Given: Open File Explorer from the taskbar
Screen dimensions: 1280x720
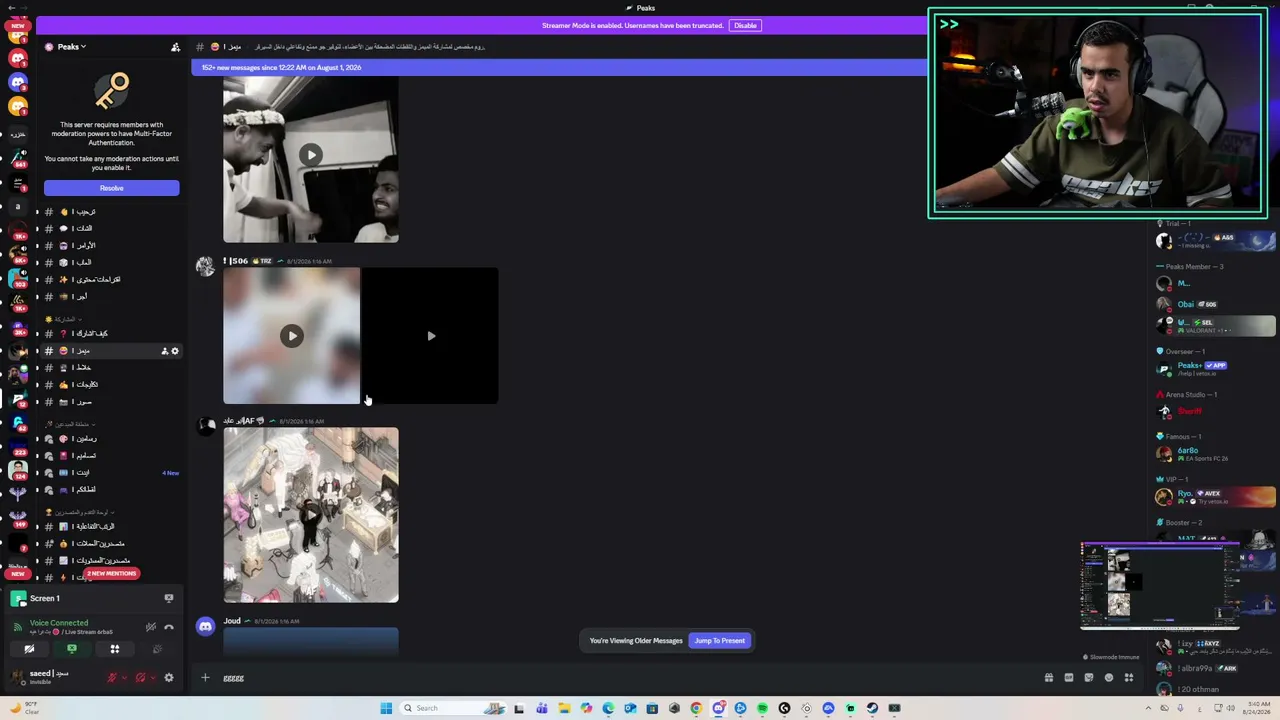Looking at the screenshot, I should pyautogui.click(x=564, y=708).
